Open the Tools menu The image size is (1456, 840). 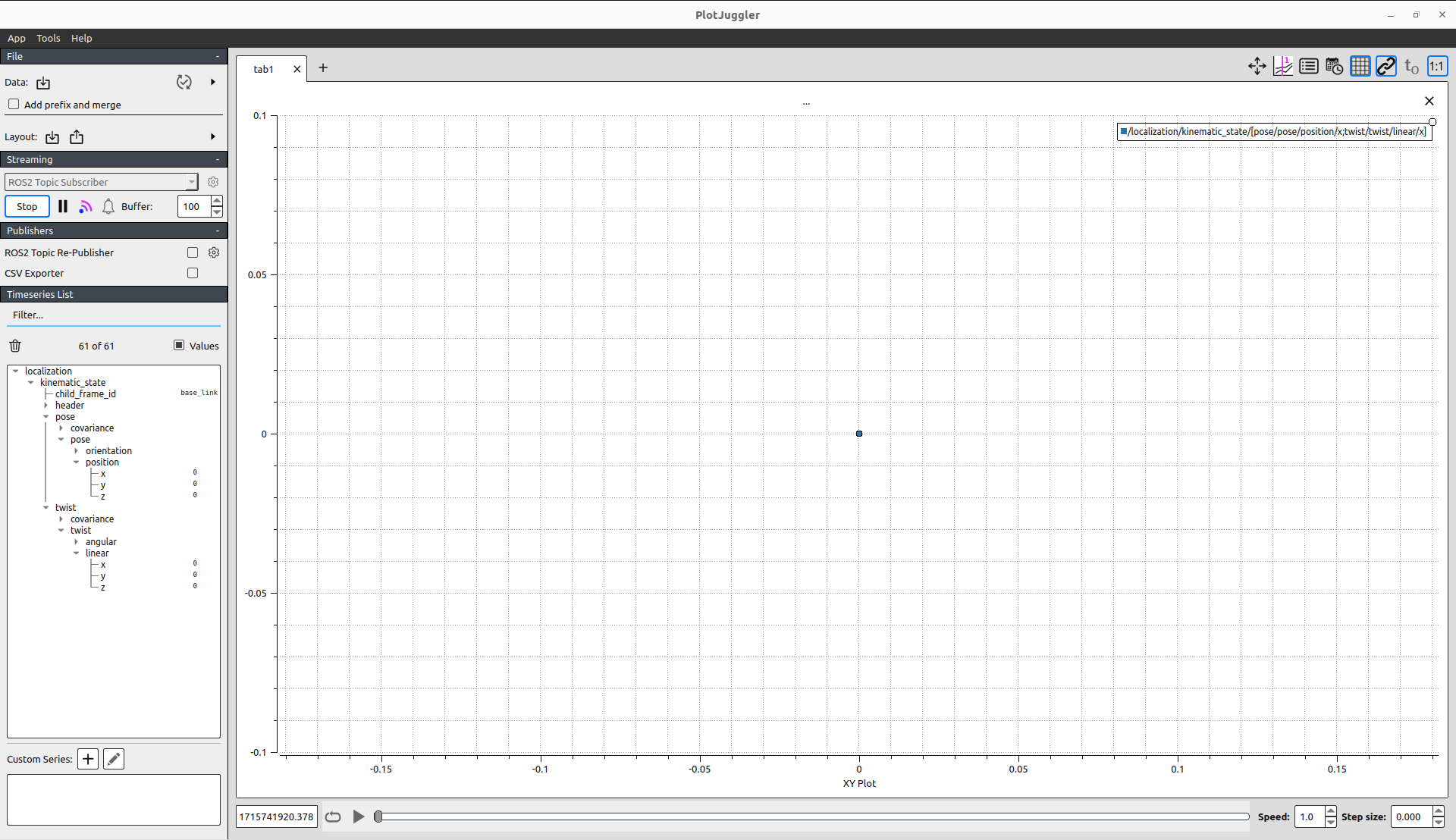tap(48, 38)
